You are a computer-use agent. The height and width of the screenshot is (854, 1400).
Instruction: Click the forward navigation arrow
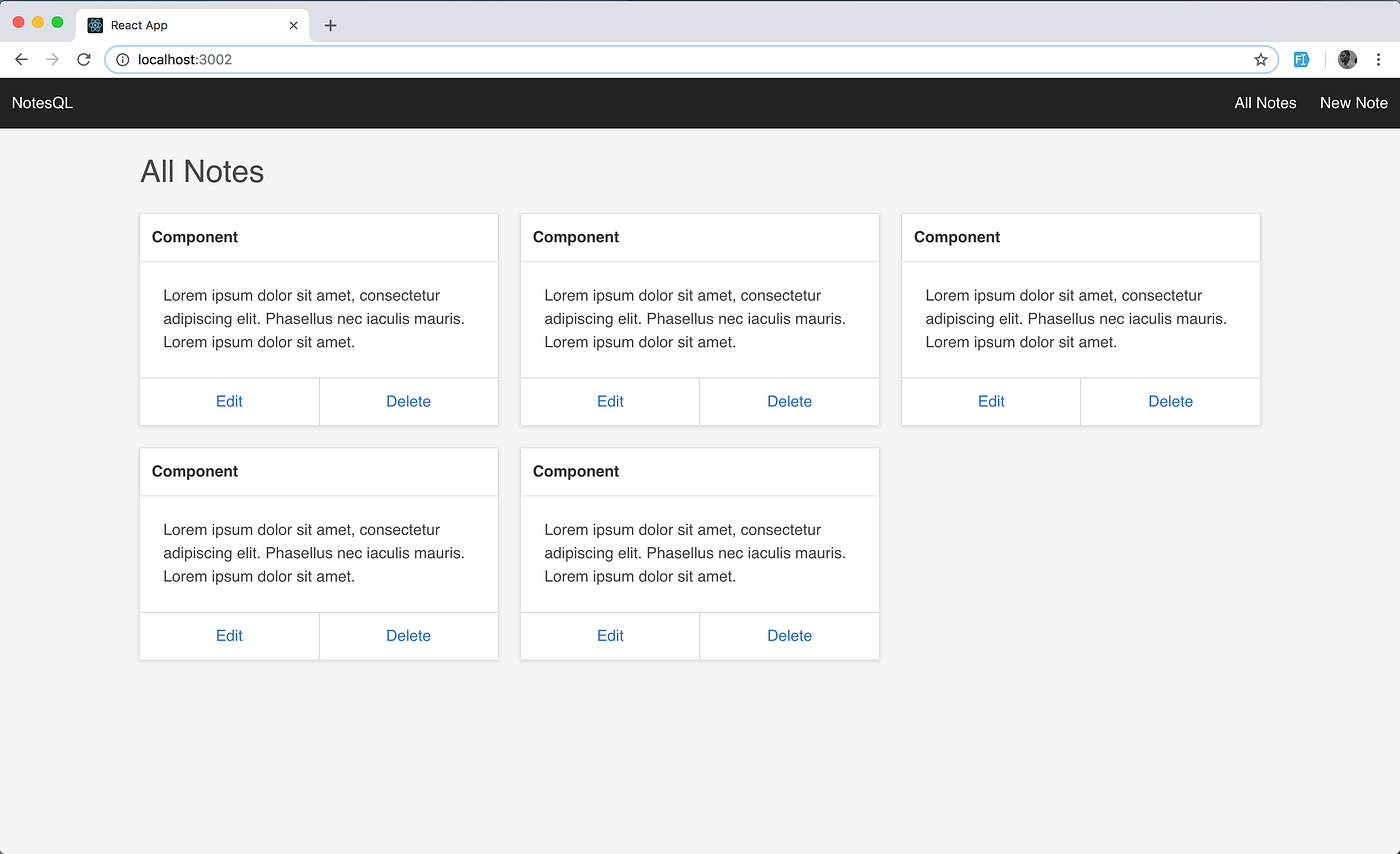52,59
